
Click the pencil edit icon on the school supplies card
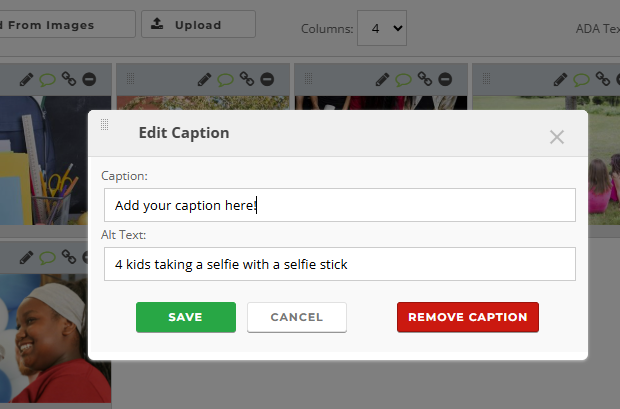pos(26,80)
